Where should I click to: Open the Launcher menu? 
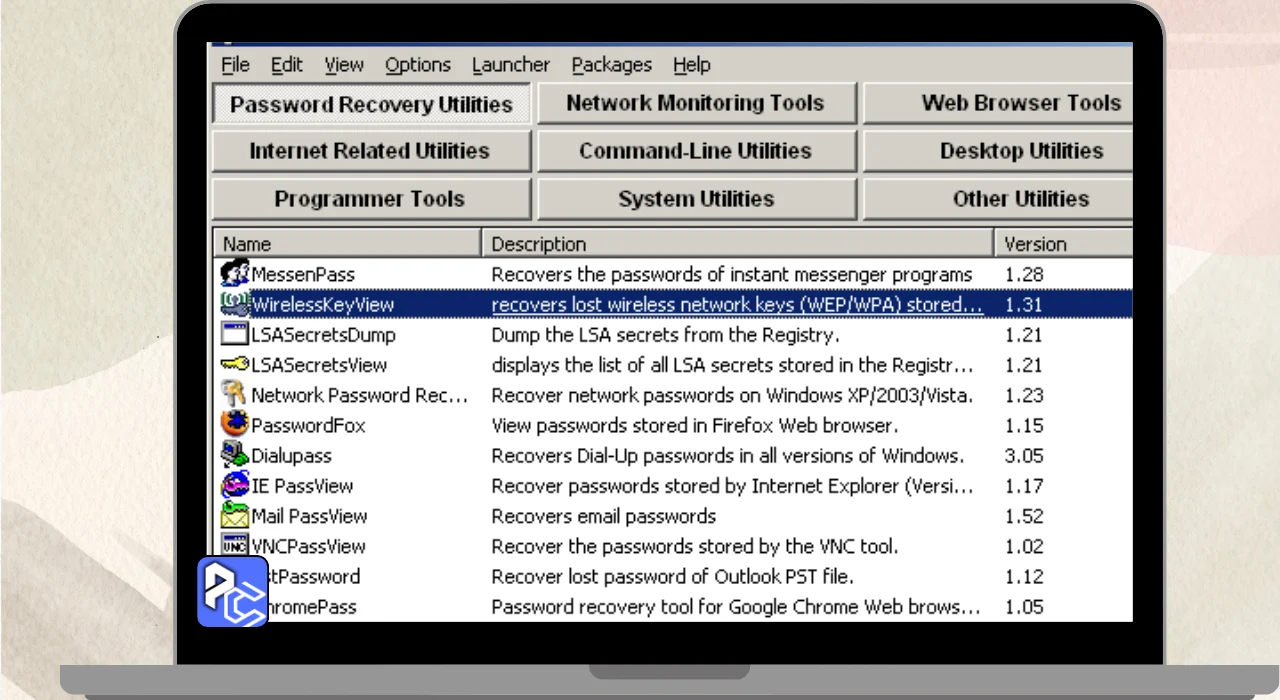point(511,65)
